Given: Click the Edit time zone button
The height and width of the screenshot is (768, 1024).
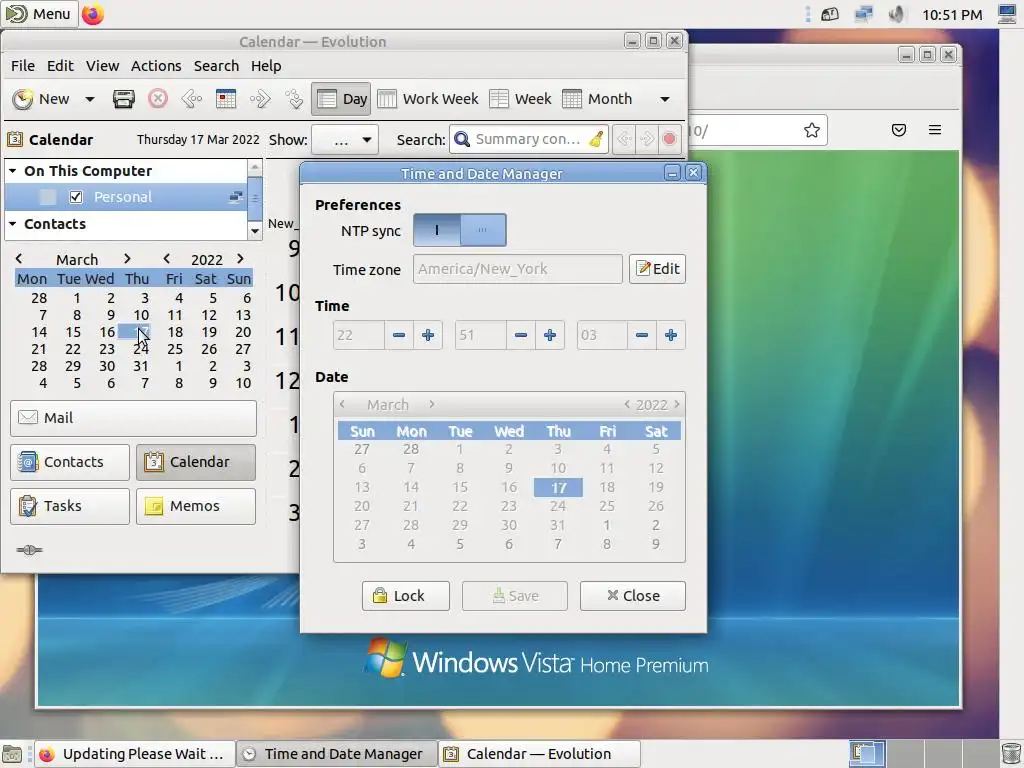Looking at the screenshot, I should pos(657,268).
